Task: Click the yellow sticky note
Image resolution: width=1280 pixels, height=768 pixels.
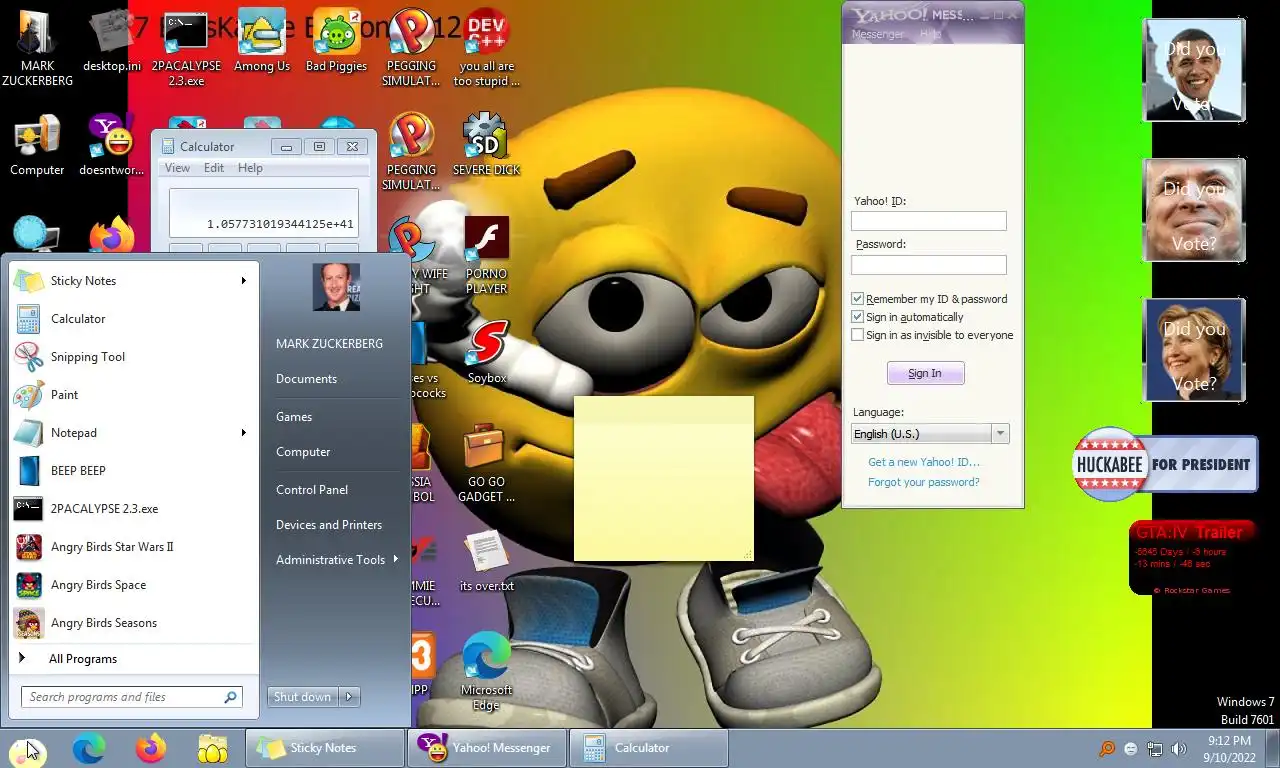Action: click(x=664, y=479)
